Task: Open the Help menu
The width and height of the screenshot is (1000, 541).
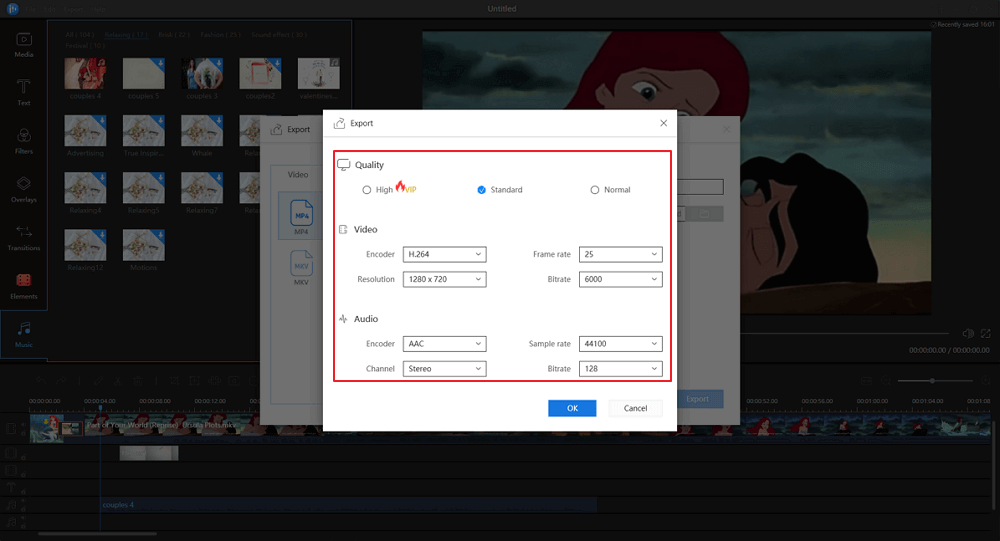Action: [x=98, y=10]
